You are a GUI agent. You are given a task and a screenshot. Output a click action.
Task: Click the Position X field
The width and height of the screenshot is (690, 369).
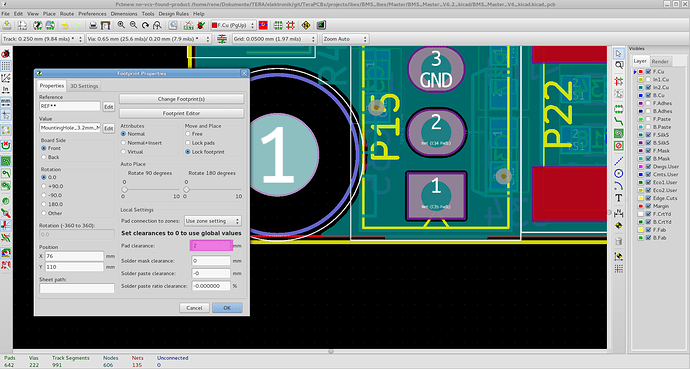click(74, 256)
